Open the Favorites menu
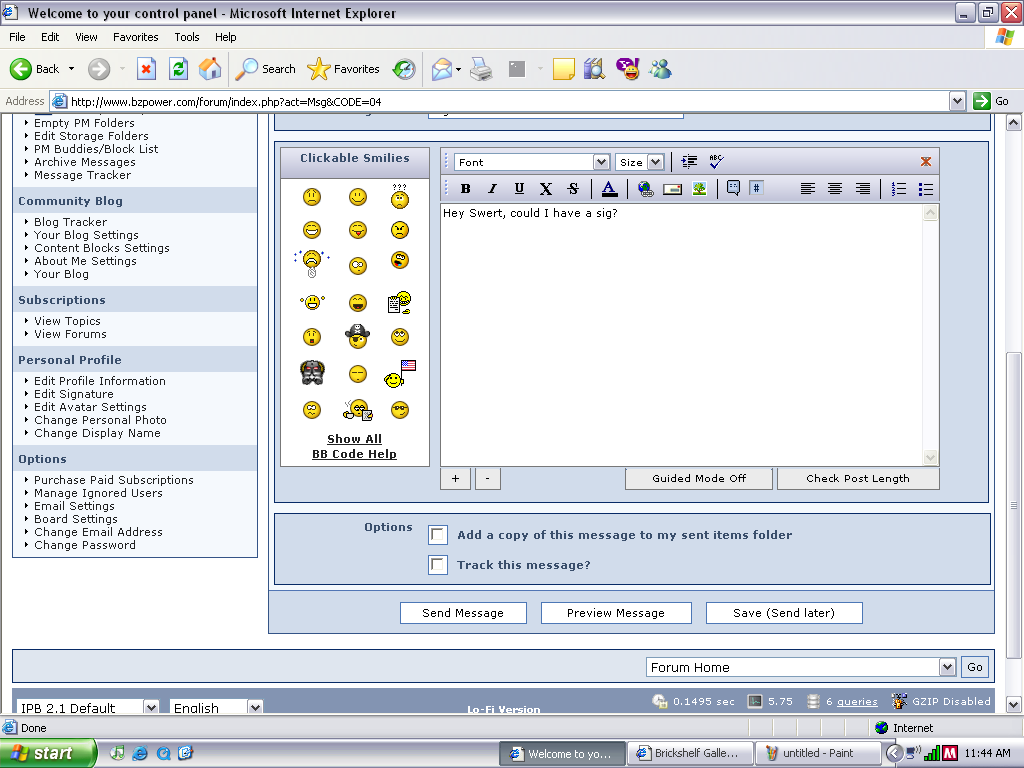The width and height of the screenshot is (1024, 768). click(135, 37)
